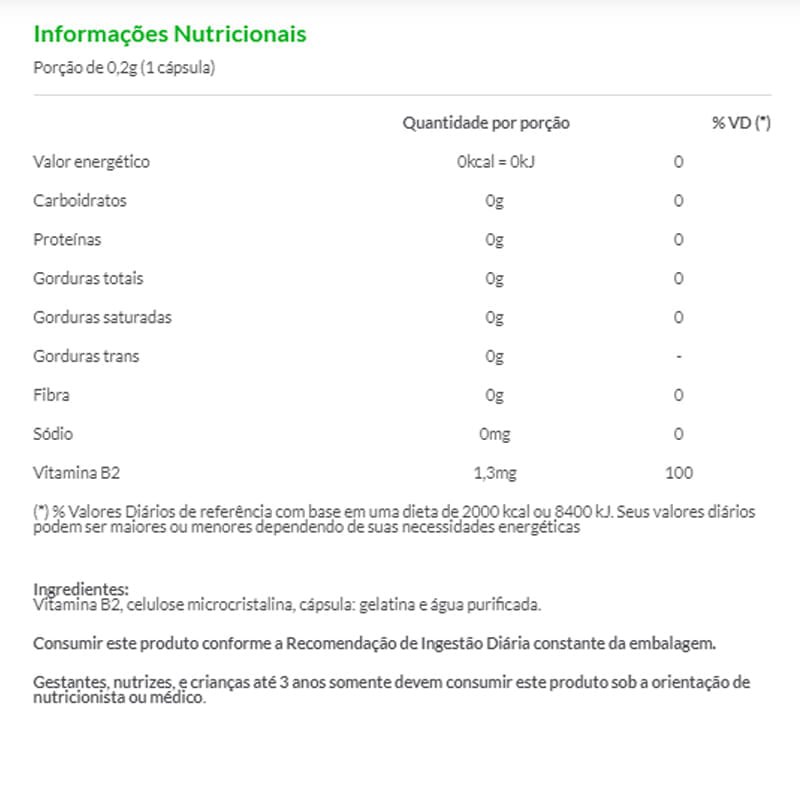Click the % VD (*) column header

[741, 123]
